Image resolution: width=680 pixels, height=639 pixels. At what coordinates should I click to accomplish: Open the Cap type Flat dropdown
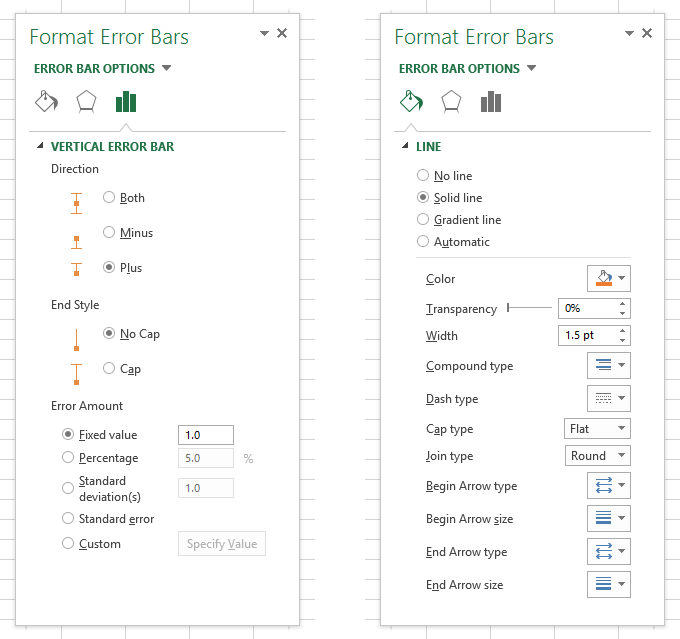[x=597, y=429]
